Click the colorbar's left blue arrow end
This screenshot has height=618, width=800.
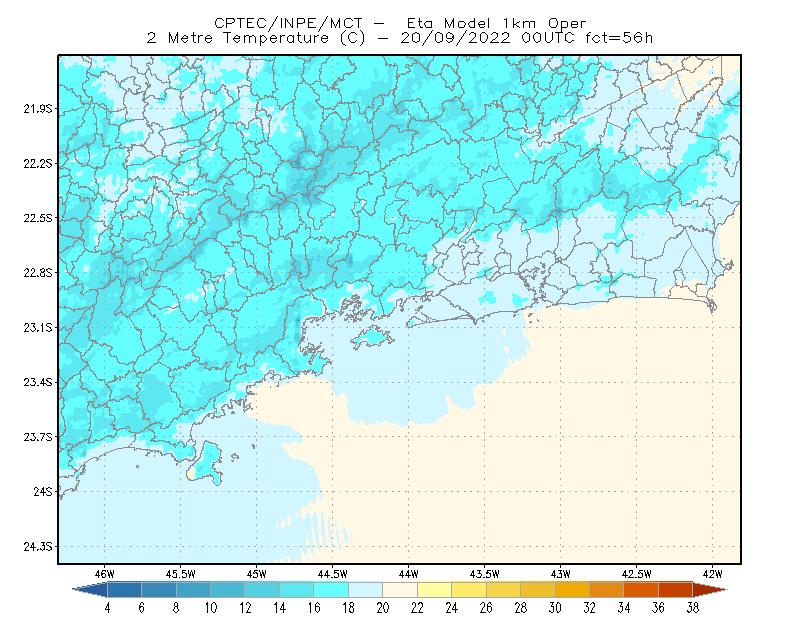coord(91,589)
